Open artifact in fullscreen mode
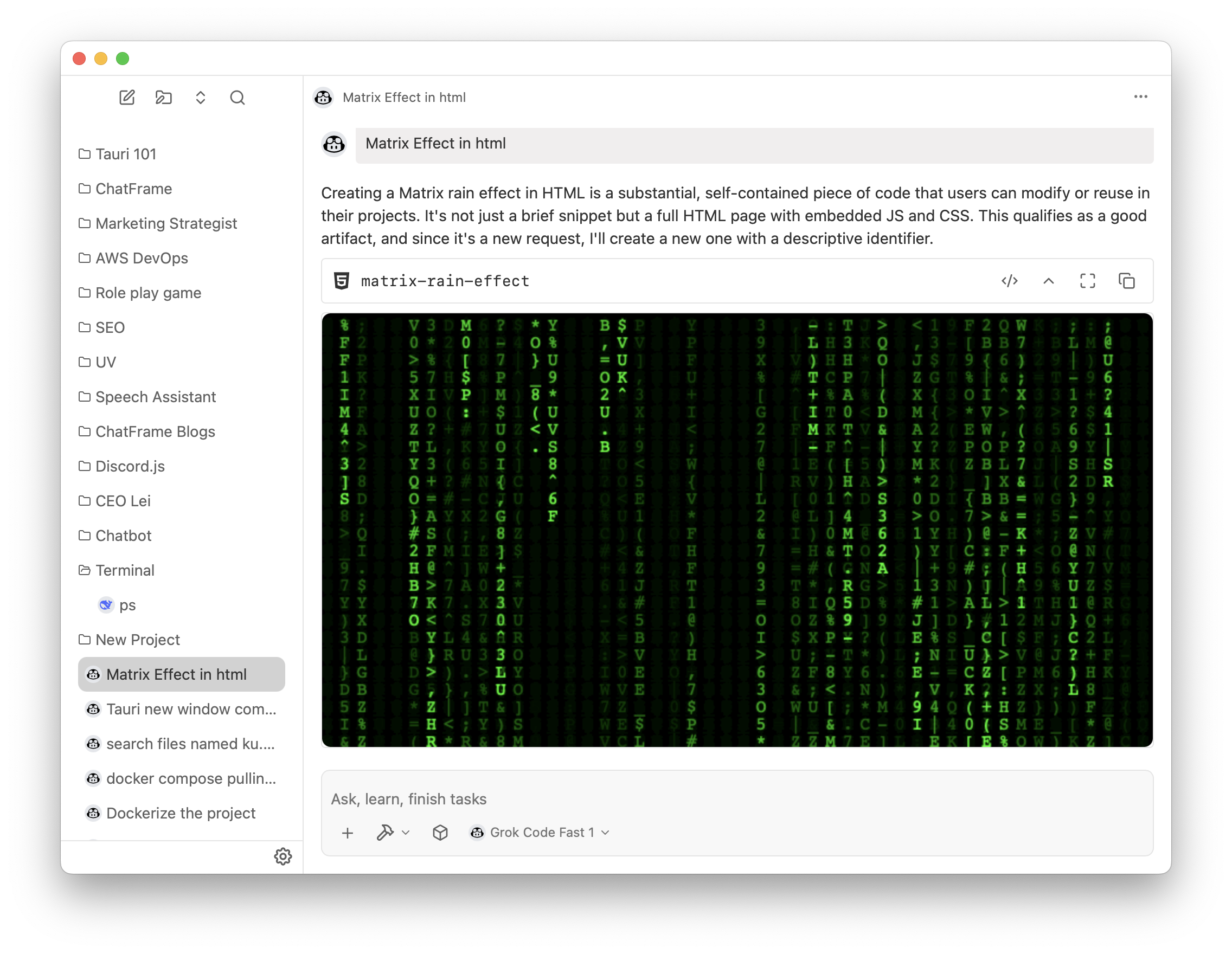This screenshot has height=954, width=1232. [1087, 281]
